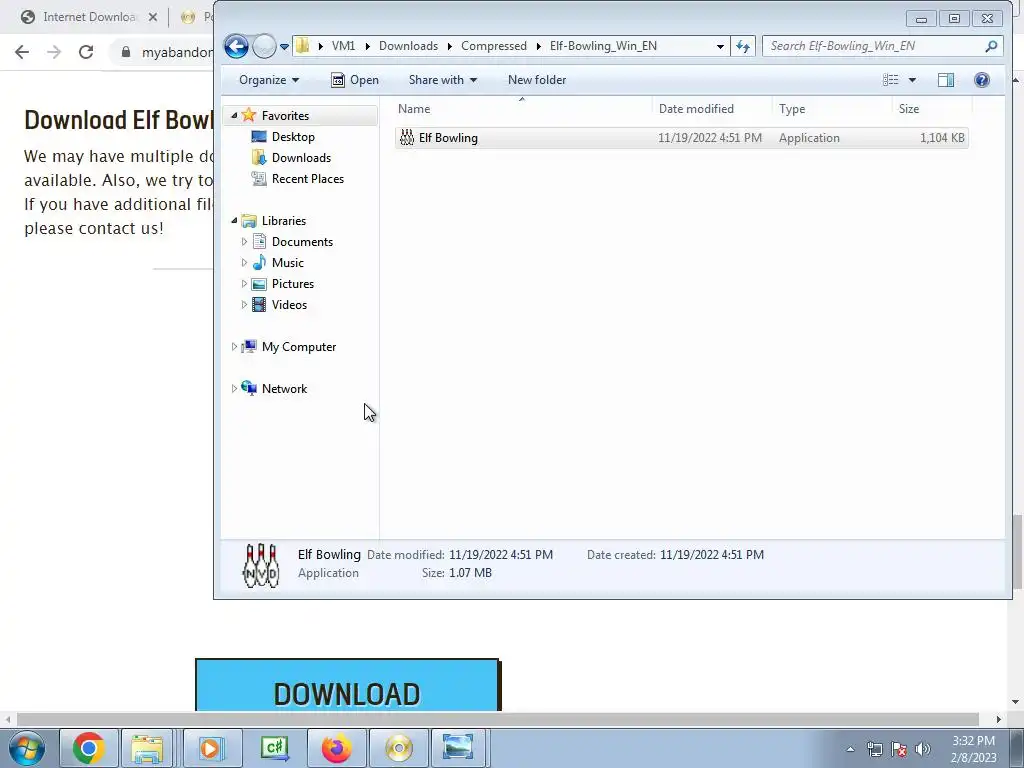Select Libraries in navigation pane
1024x768 pixels.
click(283, 221)
